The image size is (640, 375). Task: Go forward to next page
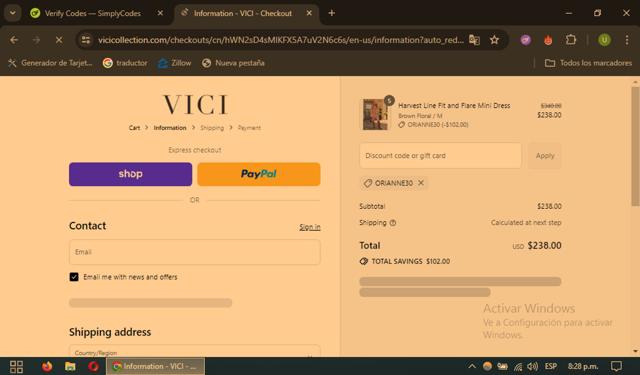36,40
